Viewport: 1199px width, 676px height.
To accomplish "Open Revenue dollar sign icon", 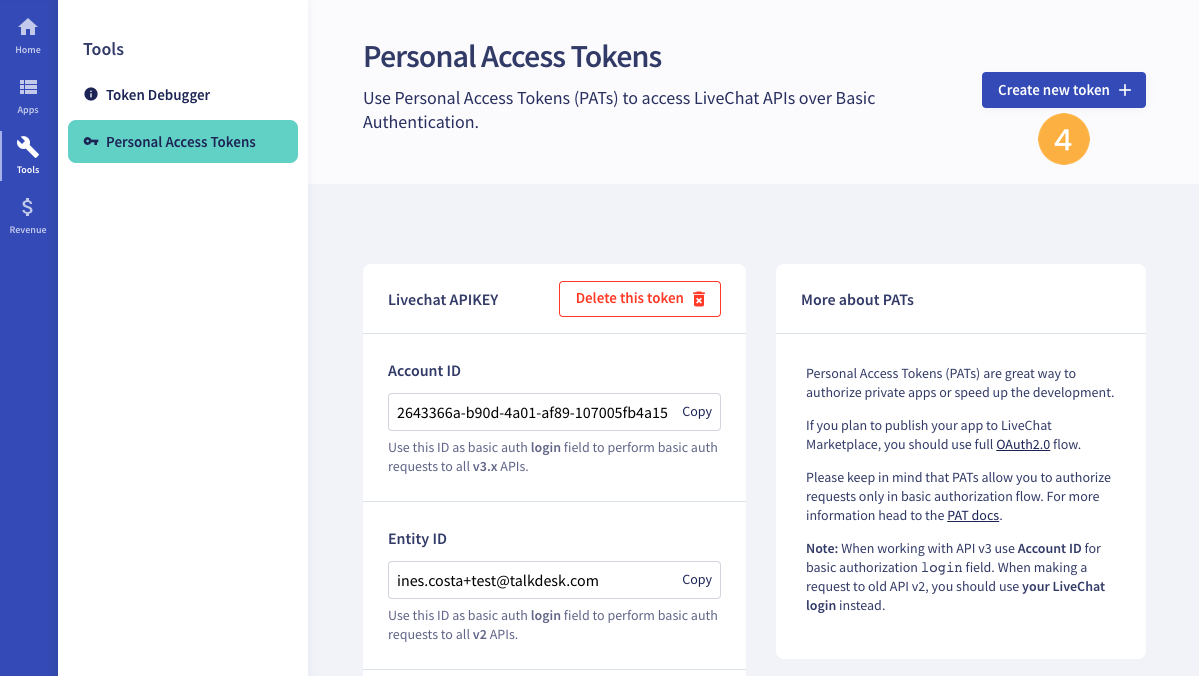I will coord(28,207).
